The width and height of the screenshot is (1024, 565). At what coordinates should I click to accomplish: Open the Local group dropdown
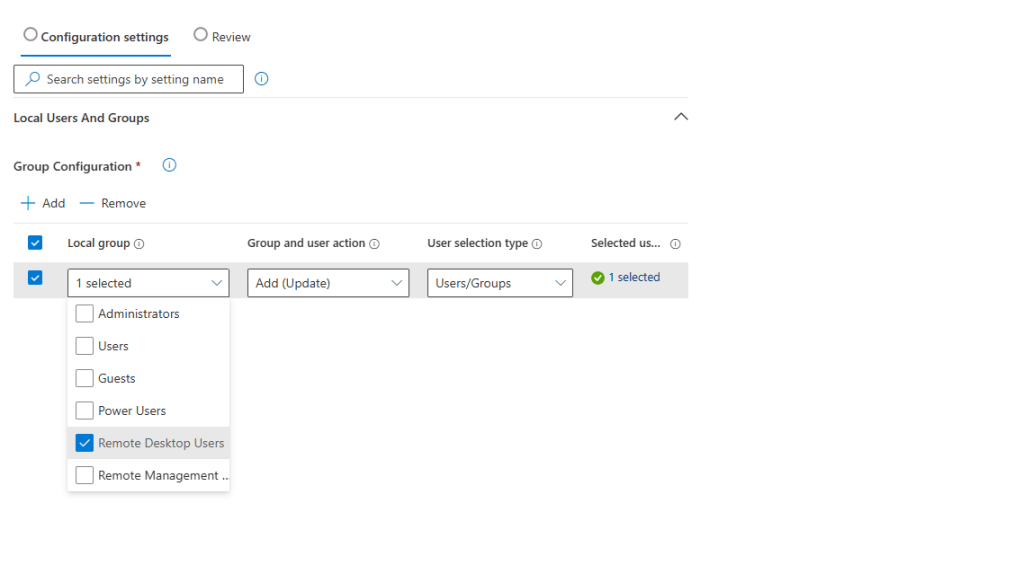(x=148, y=283)
